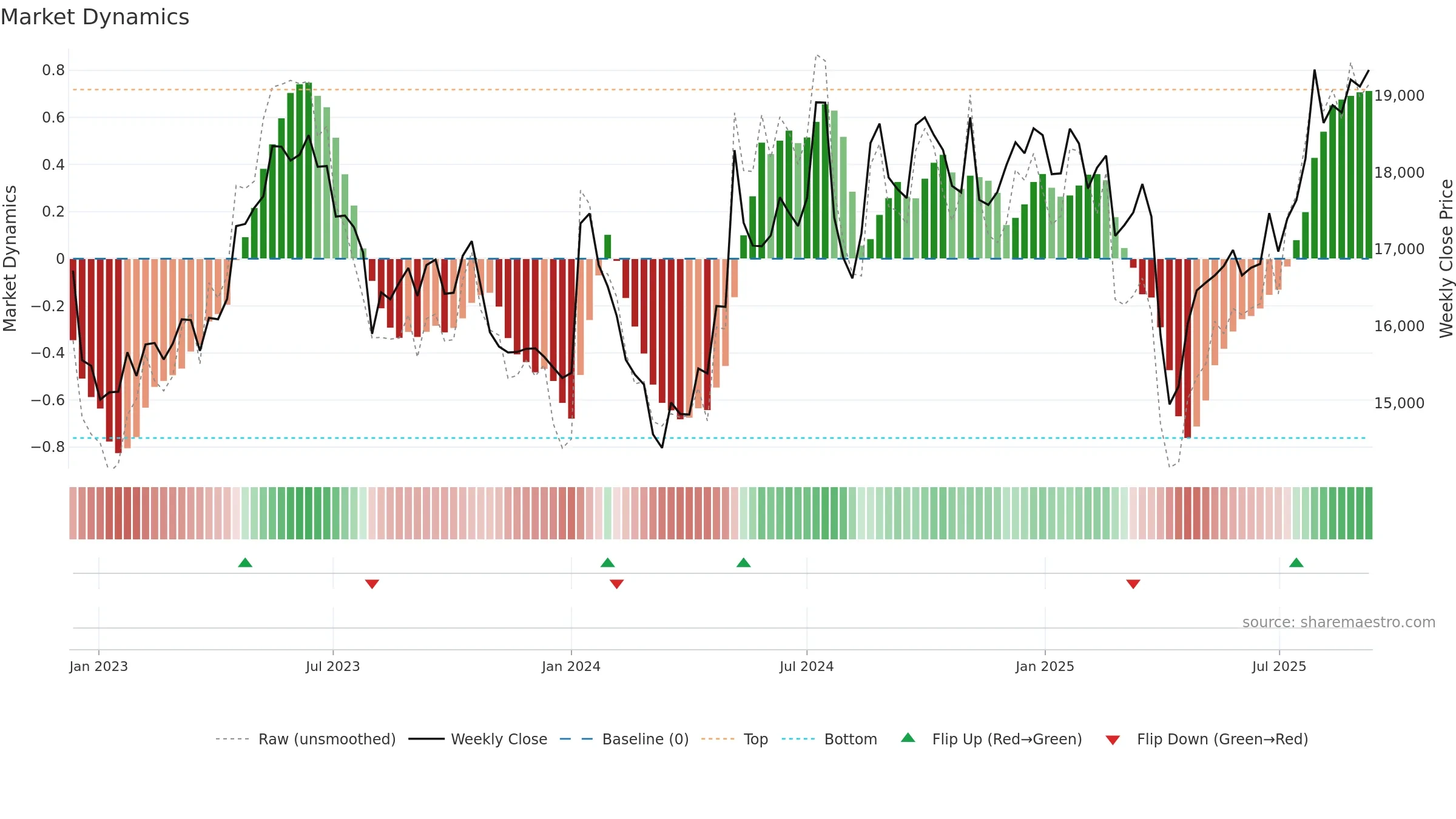
Task: Click the Jul 2024 x-axis label
Action: pyautogui.click(x=807, y=666)
